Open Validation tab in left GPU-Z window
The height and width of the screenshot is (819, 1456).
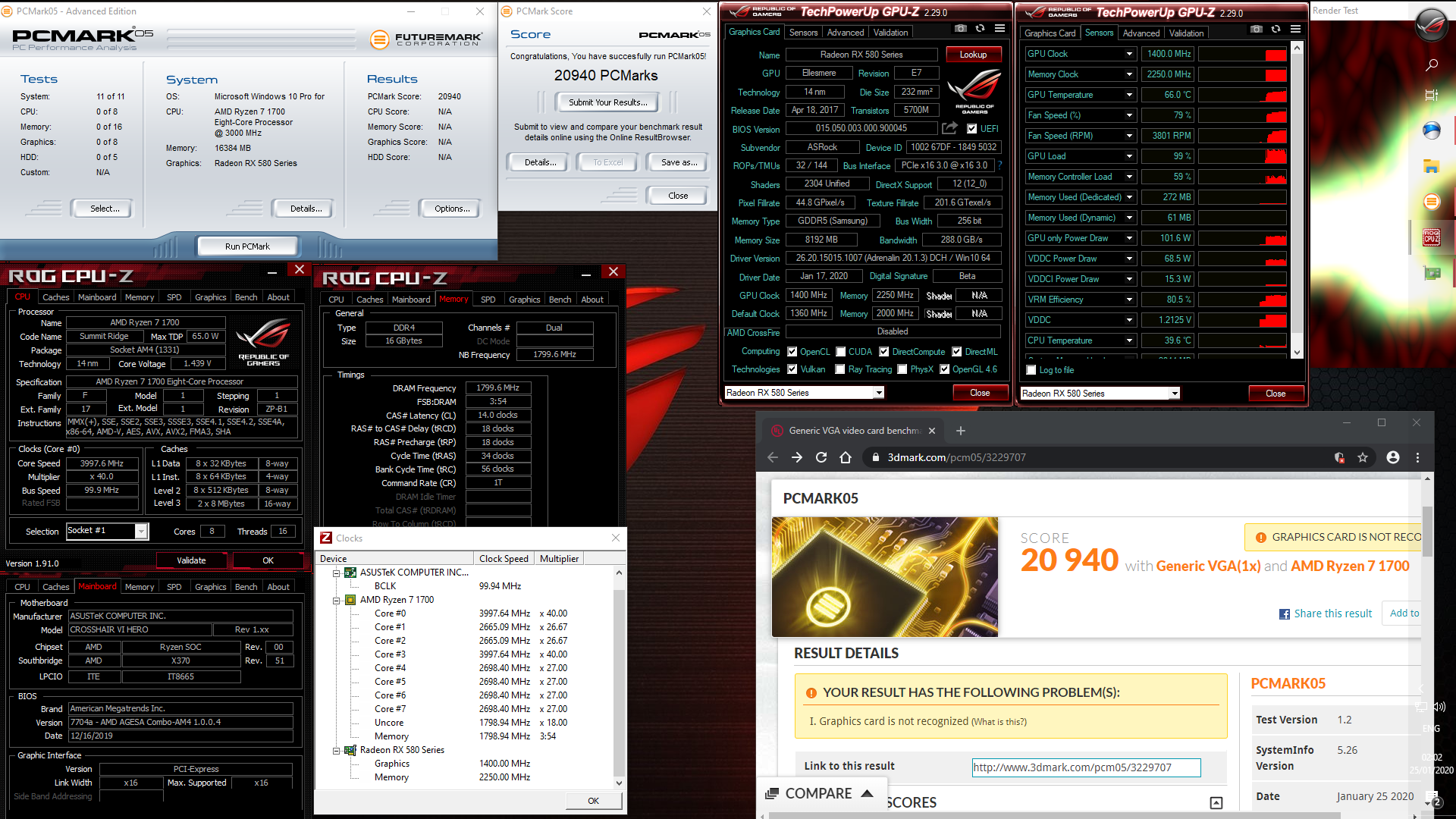click(x=890, y=33)
